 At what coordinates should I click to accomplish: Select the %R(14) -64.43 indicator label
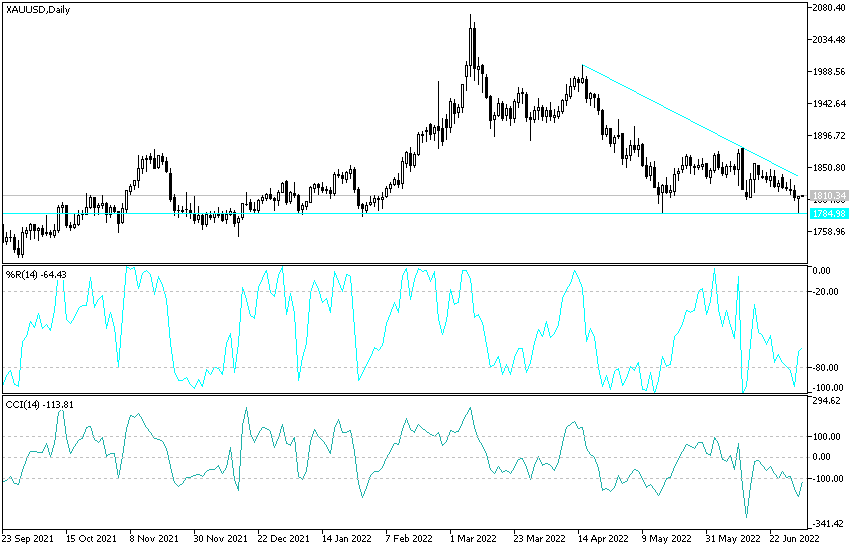coord(36,274)
